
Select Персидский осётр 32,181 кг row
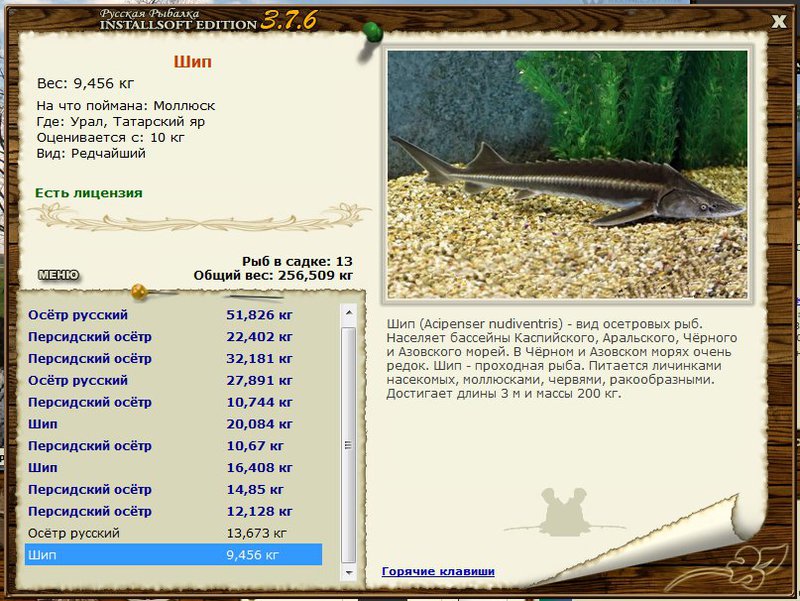[173, 359]
